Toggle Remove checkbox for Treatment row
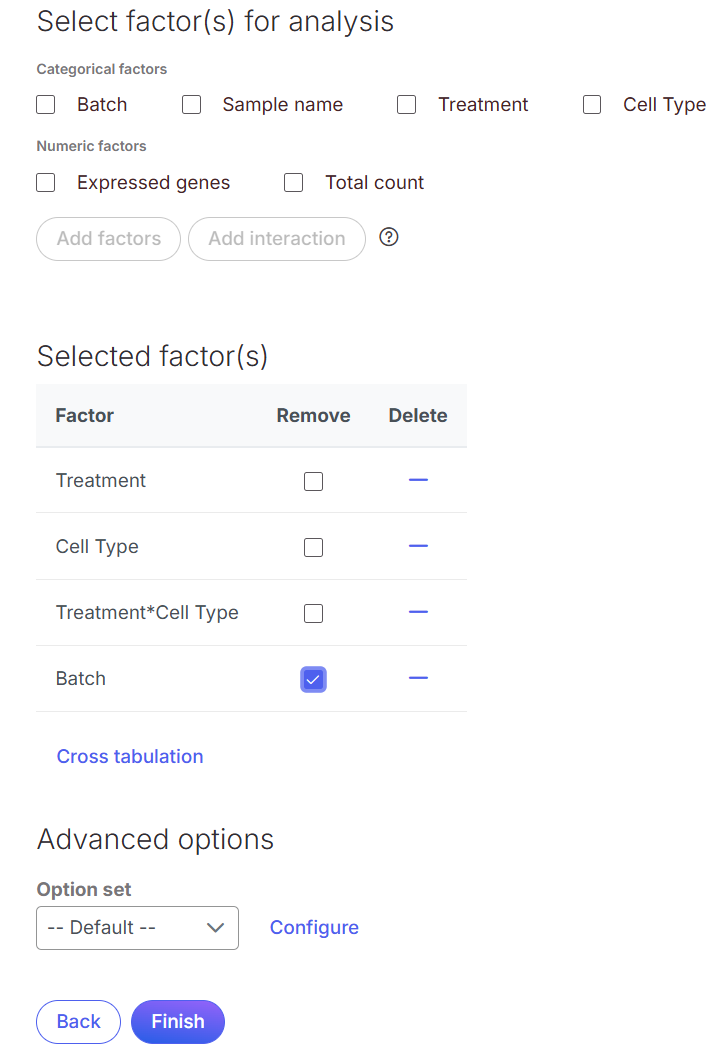This screenshot has height=1061, width=725. point(314,482)
